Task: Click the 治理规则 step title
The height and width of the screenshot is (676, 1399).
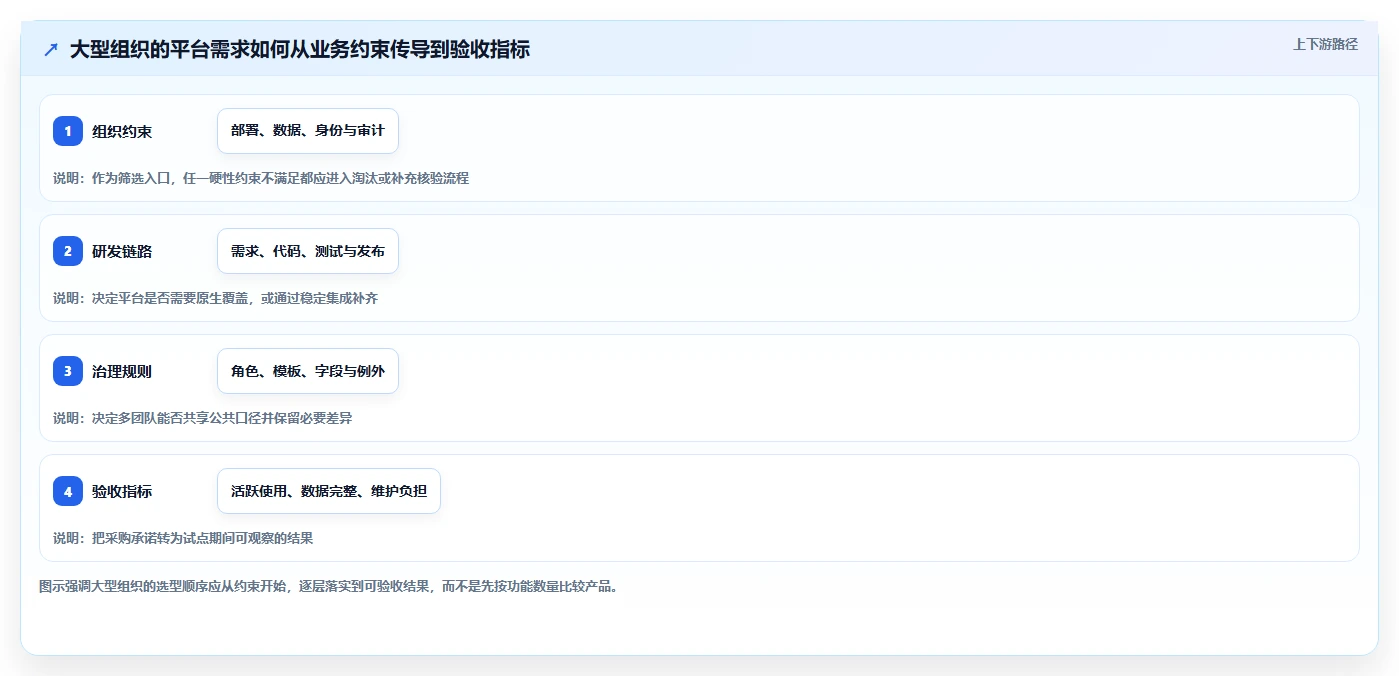Action: point(122,371)
